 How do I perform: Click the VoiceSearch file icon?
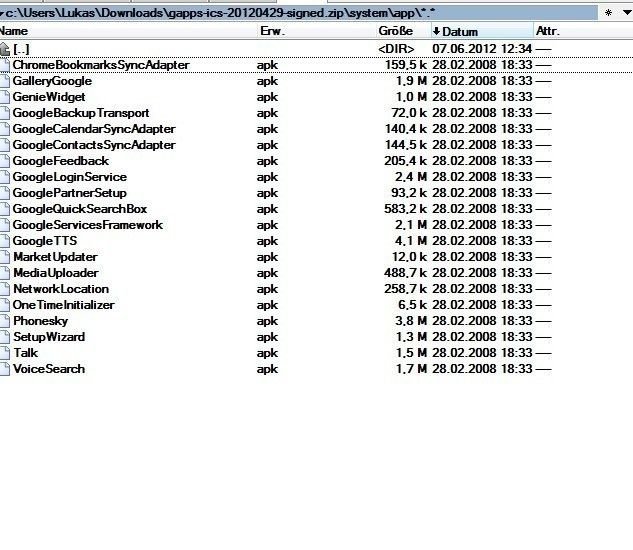[4, 369]
